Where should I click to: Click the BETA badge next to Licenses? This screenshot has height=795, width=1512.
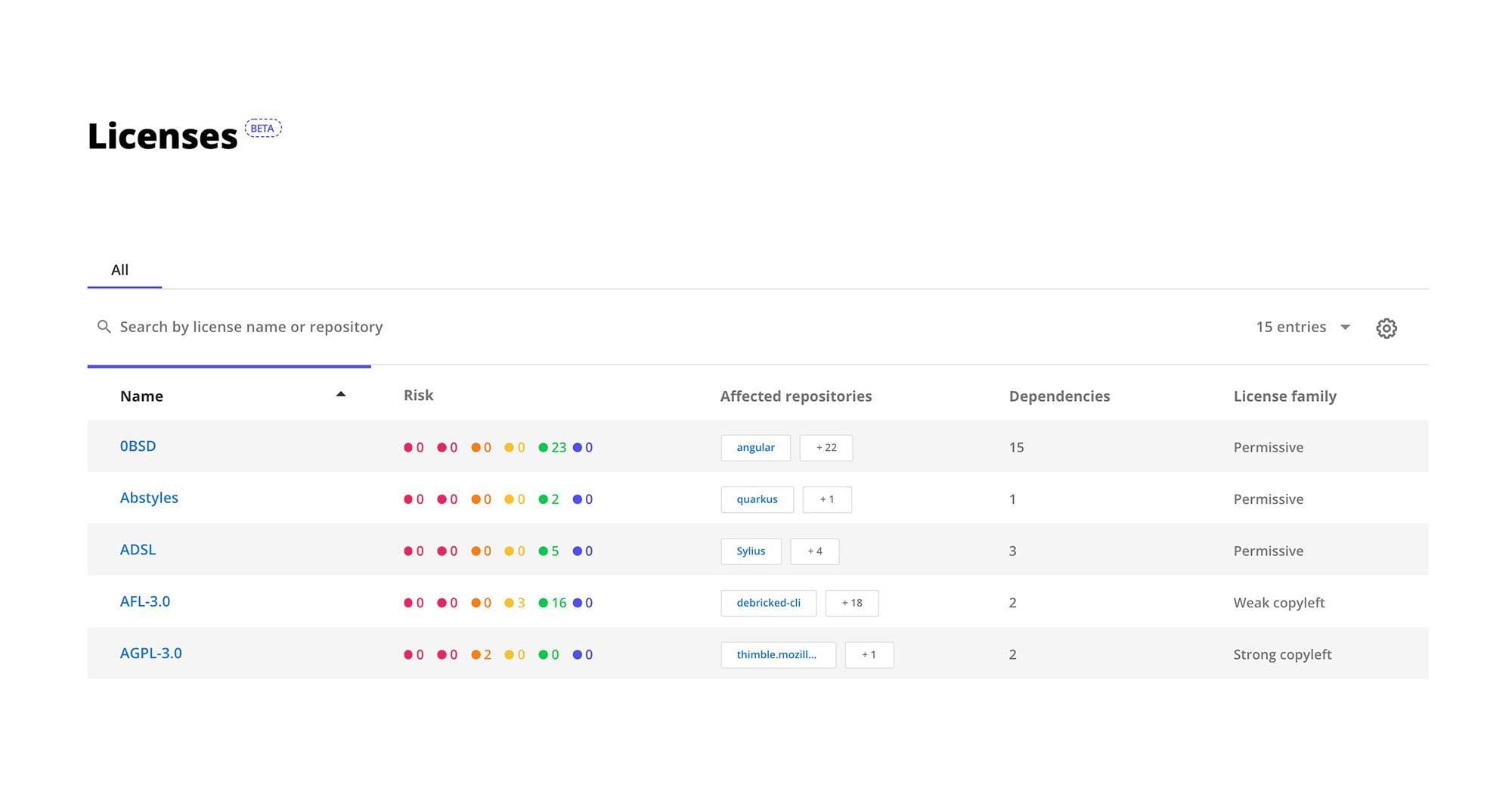(263, 129)
